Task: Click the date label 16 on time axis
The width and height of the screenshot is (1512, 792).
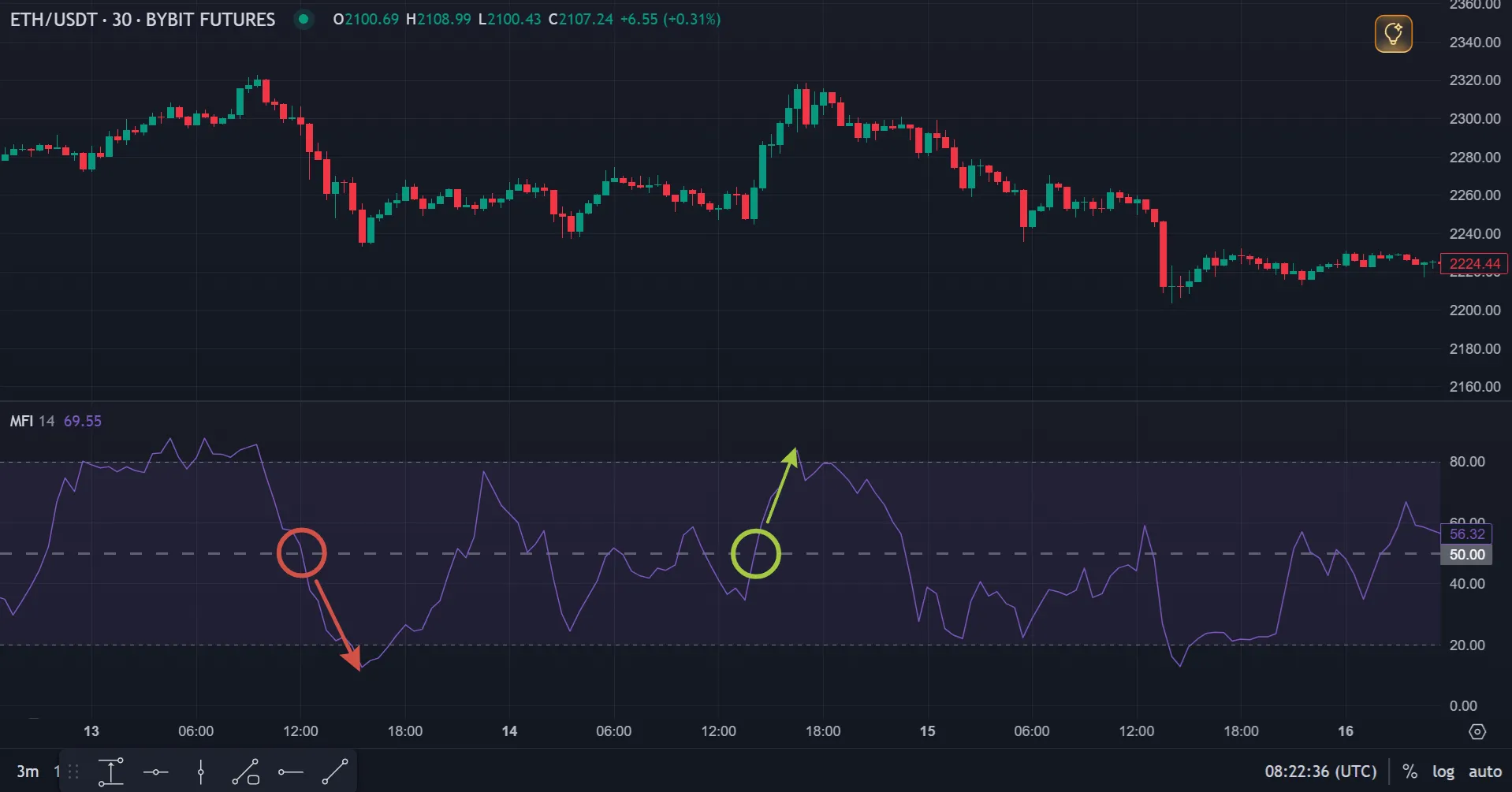Action: coord(1346,731)
